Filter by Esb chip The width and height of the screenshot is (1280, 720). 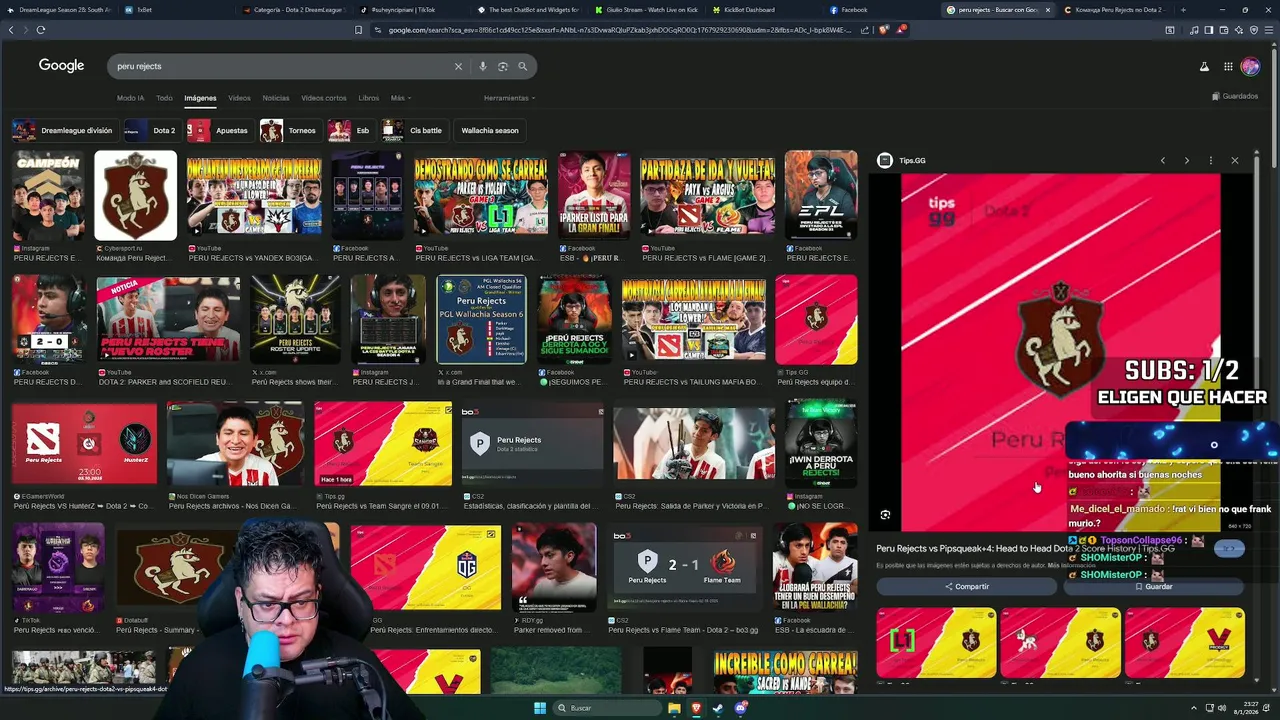tap(351, 130)
